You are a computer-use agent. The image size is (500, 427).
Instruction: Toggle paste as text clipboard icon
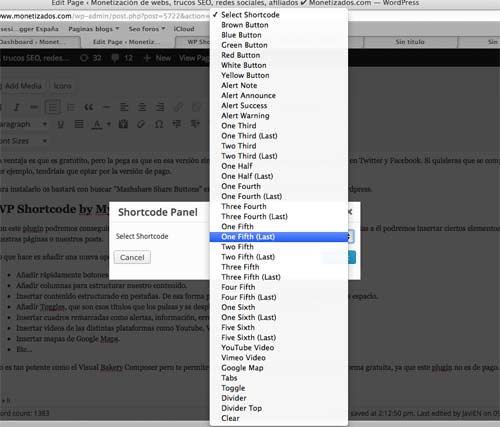point(123,124)
